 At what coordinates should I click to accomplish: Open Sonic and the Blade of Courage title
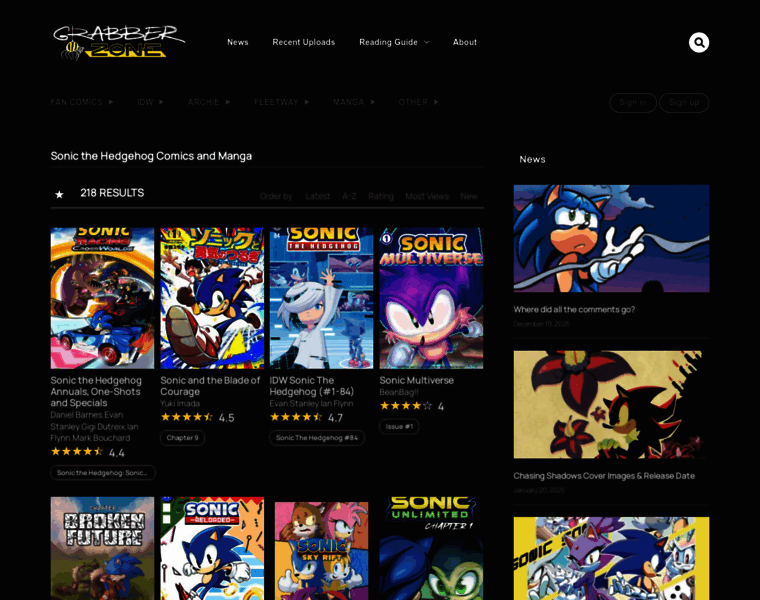tap(210, 386)
